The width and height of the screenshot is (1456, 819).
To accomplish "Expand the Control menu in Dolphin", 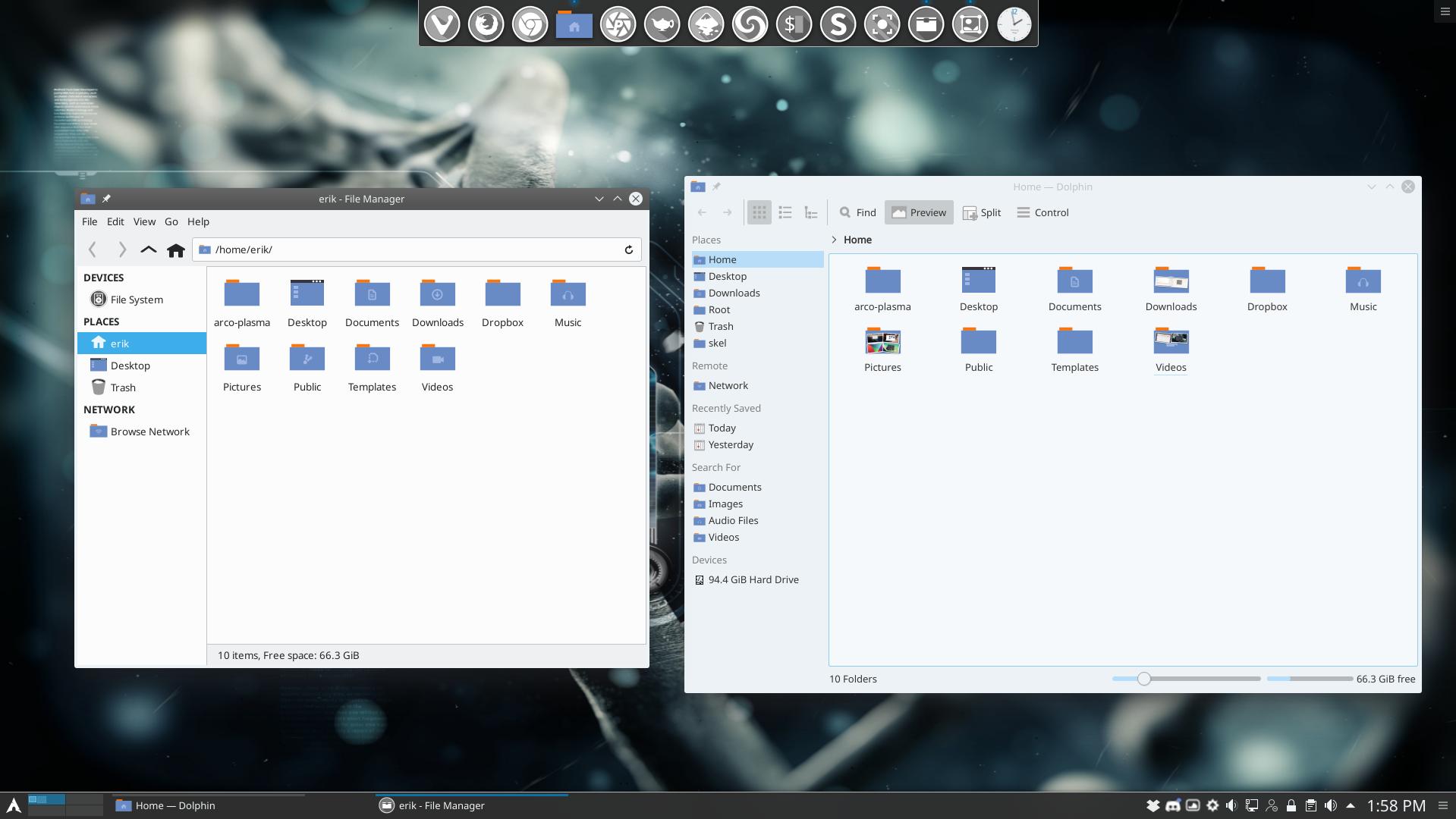I will 1042,212.
